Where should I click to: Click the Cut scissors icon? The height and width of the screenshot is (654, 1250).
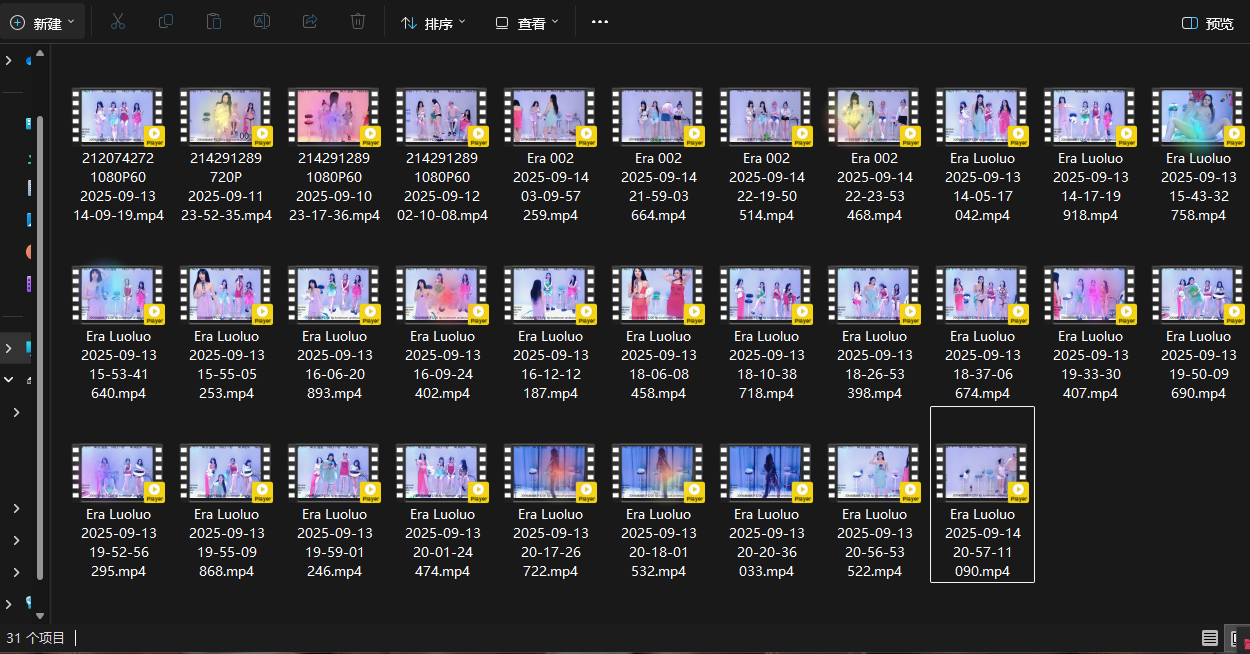pyautogui.click(x=117, y=22)
